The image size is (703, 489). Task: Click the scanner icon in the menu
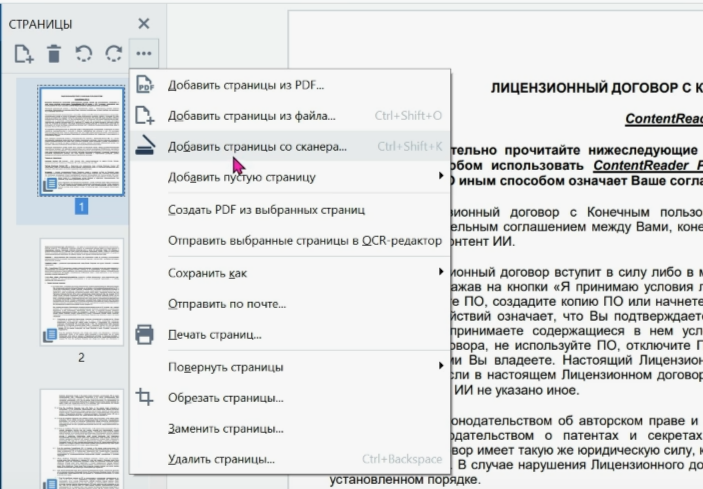[x=145, y=146]
